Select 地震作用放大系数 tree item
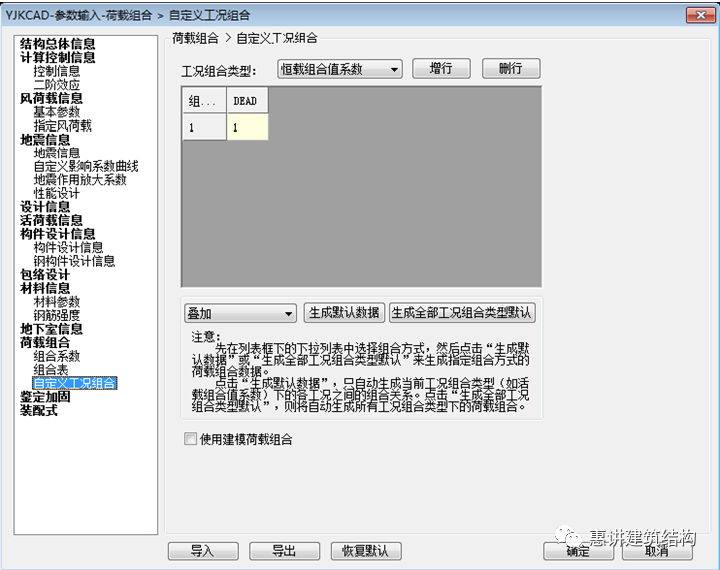The height and width of the screenshot is (570, 720). tap(80, 180)
